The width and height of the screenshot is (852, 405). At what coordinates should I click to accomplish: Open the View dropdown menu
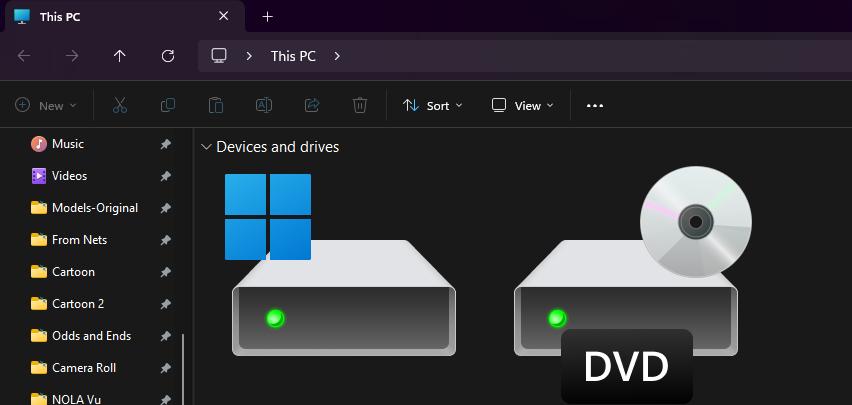pos(522,105)
